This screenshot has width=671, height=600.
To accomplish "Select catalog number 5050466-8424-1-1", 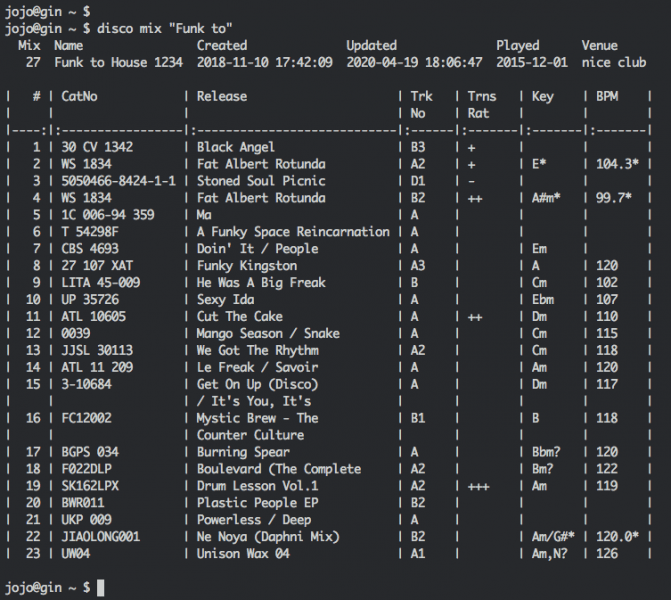I will [x=119, y=181].
